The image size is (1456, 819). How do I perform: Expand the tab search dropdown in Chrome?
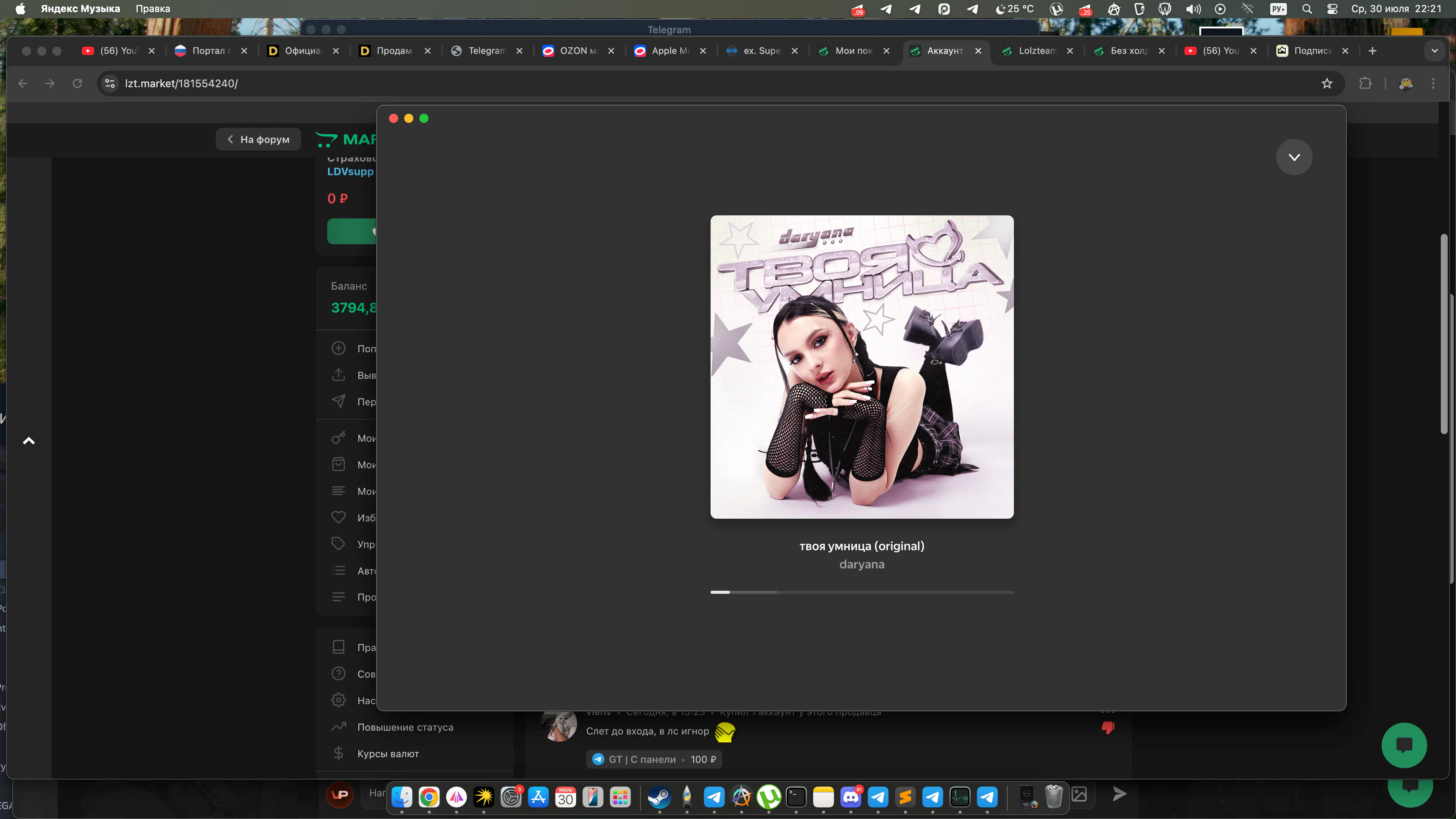tap(1434, 51)
